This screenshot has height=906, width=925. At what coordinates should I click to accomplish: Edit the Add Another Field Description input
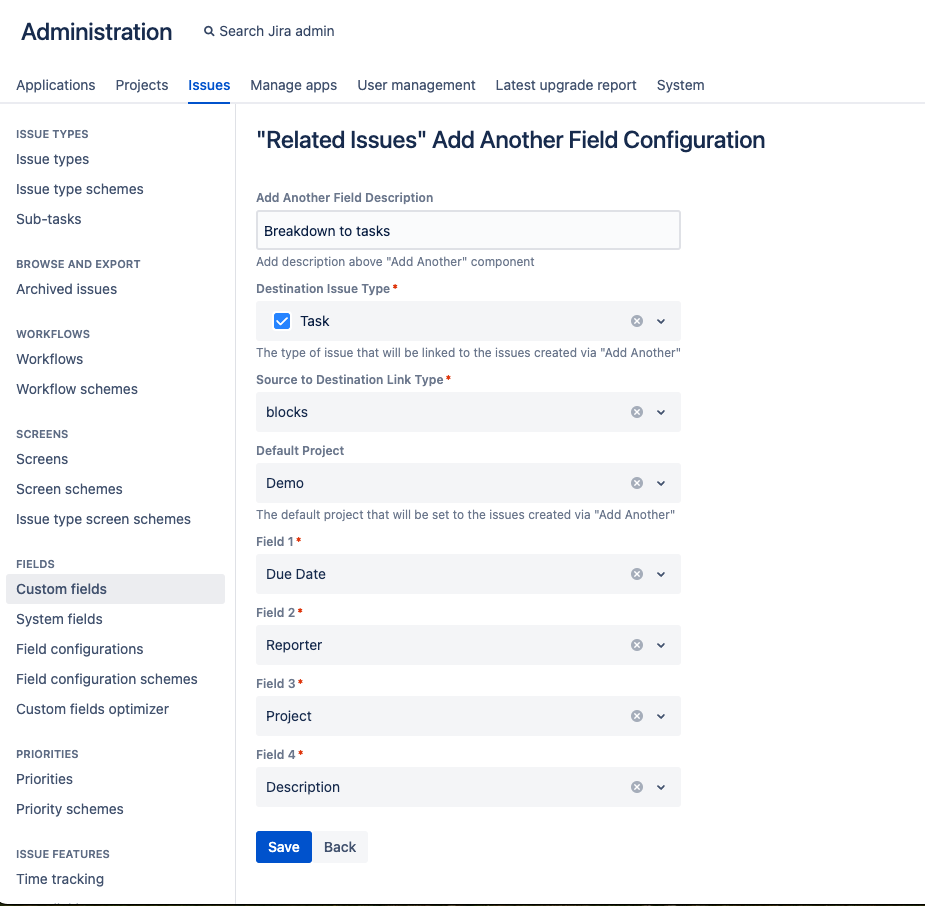468,230
